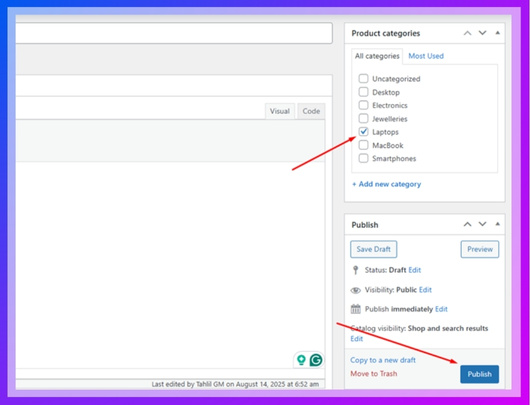
Task: Click the Publish panel heading
Action: pos(365,225)
